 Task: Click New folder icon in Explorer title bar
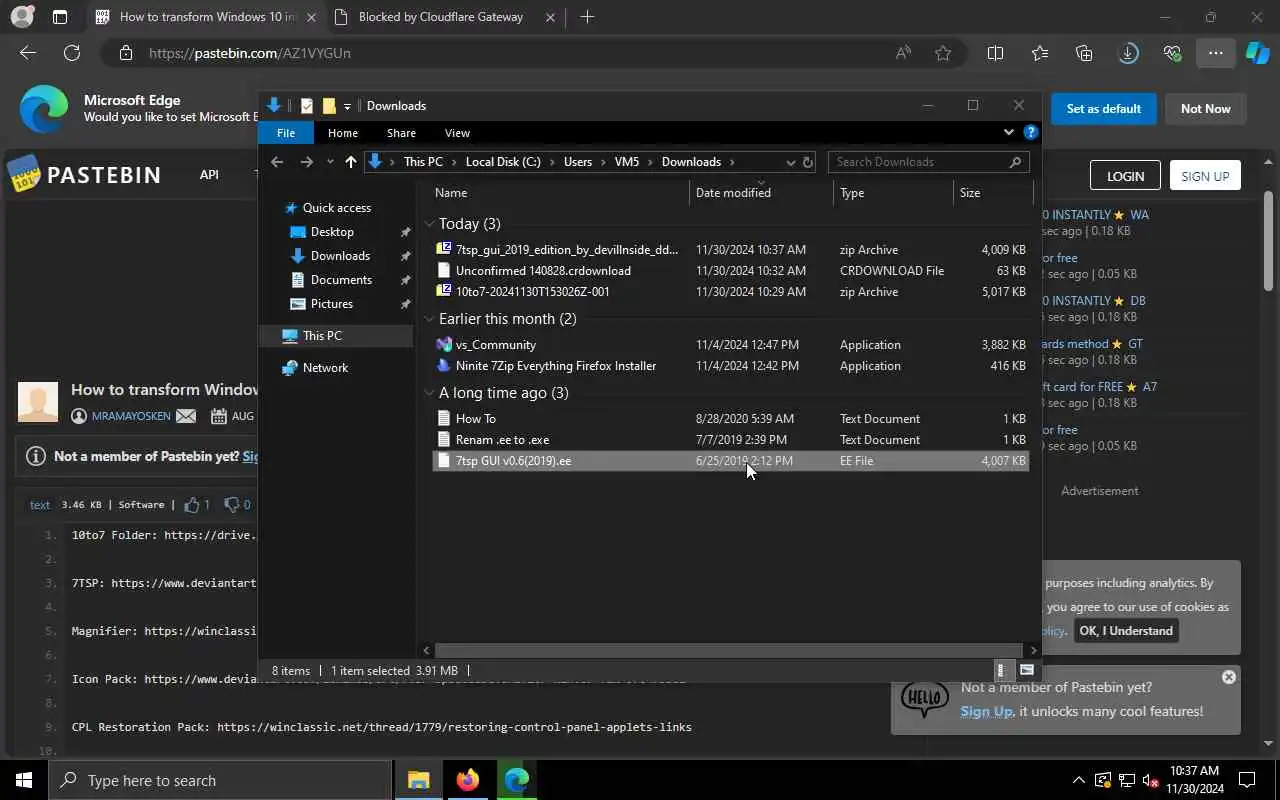coord(328,106)
